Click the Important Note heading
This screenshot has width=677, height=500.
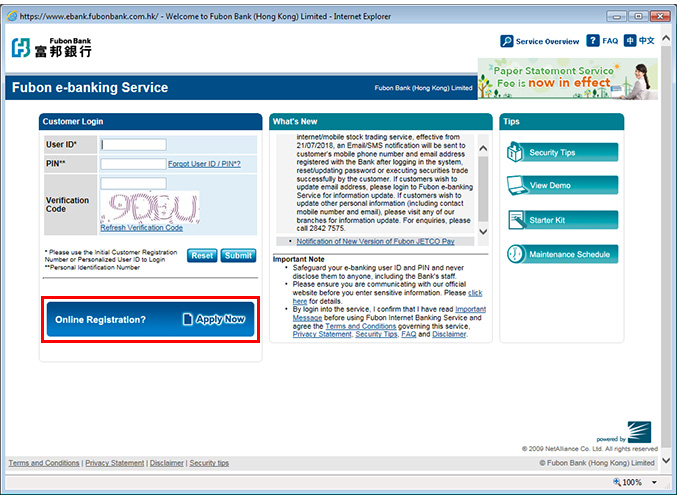(x=298, y=259)
